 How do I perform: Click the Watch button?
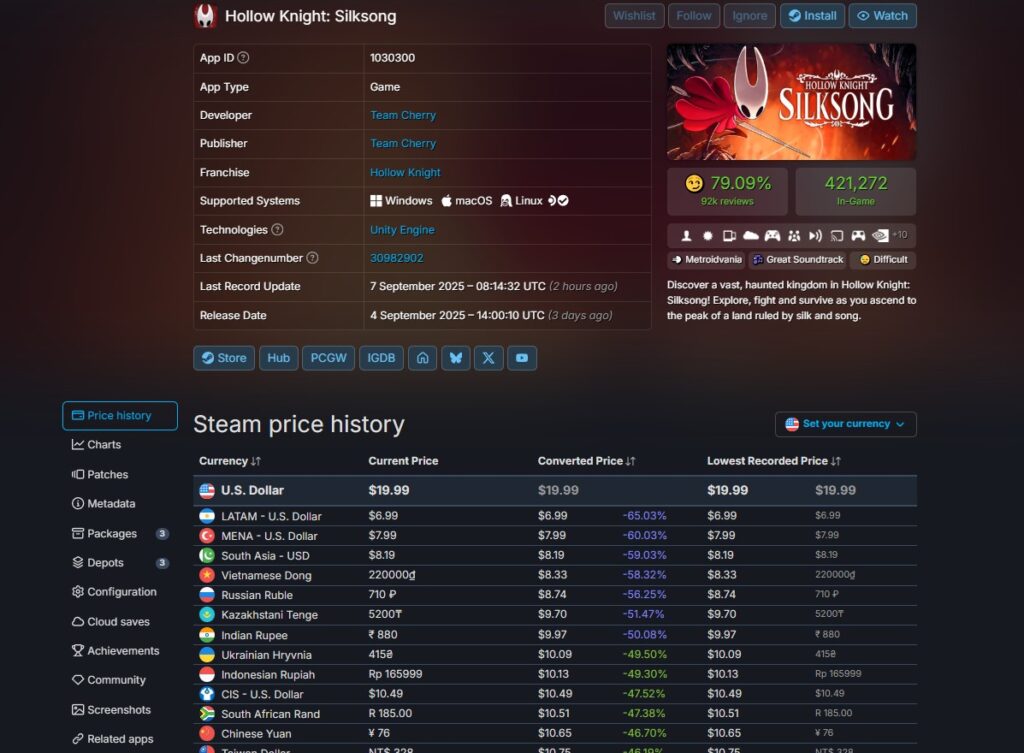[882, 16]
